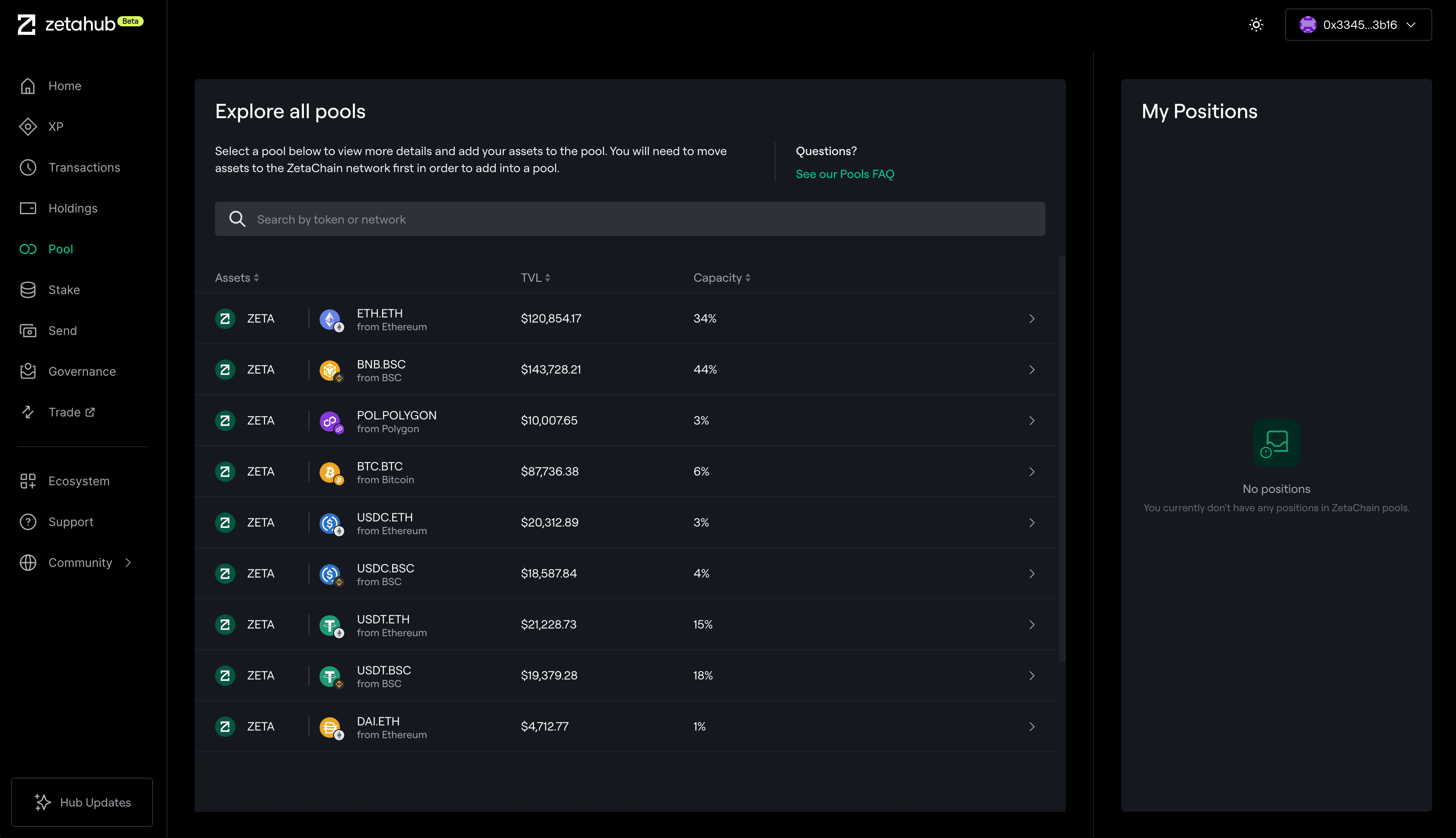Click the Transactions clock icon
The height and width of the screenshot is (838, 1456).
click(x=28, y=167)
